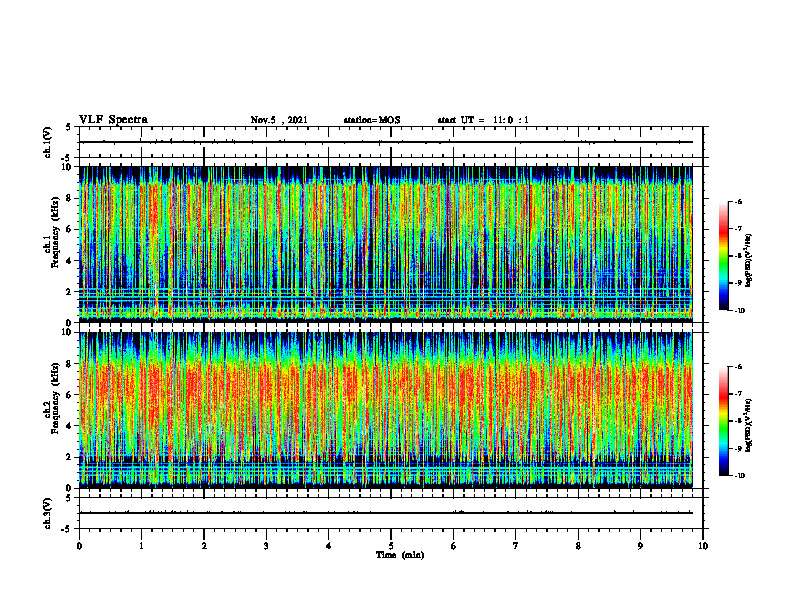Viewport: 792px width, 612px height.
Task: Click the "-6" tick on ch.2 color bar
Action: (x=738, y=367)
